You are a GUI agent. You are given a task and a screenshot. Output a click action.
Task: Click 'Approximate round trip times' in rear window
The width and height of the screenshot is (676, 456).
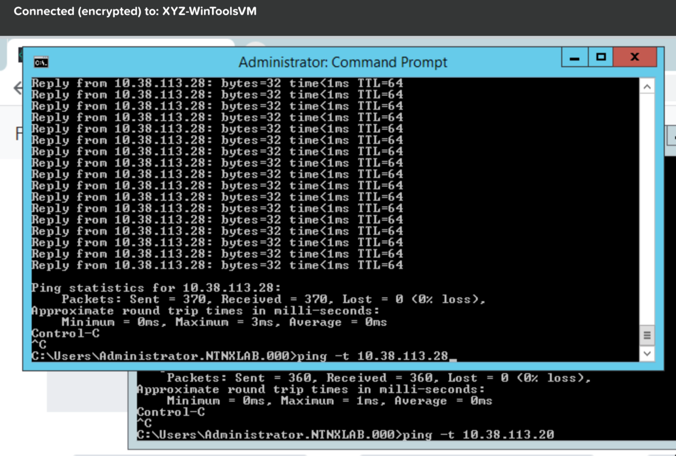pos(311,389)
